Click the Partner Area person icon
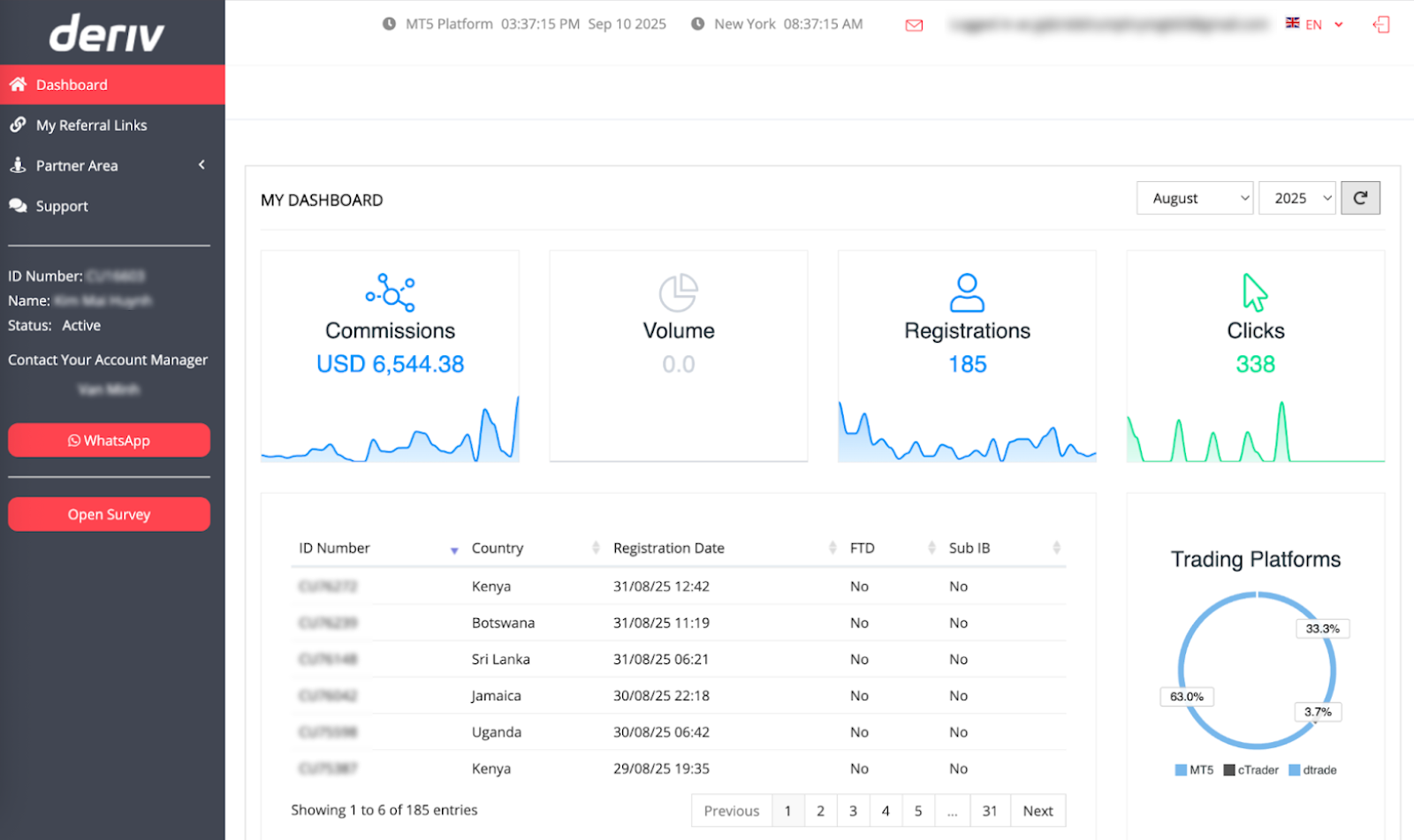 click(x=18, y=165)
